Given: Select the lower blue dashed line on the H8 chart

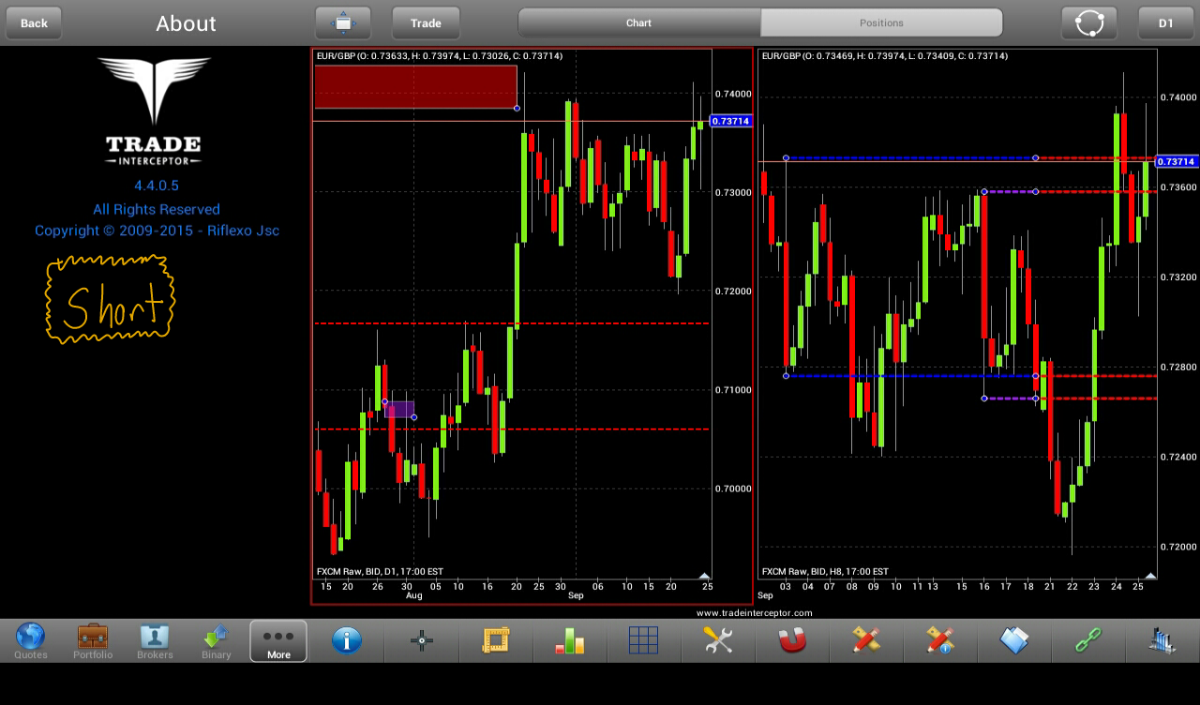Looking at the screenshot, I should (910, 376).
